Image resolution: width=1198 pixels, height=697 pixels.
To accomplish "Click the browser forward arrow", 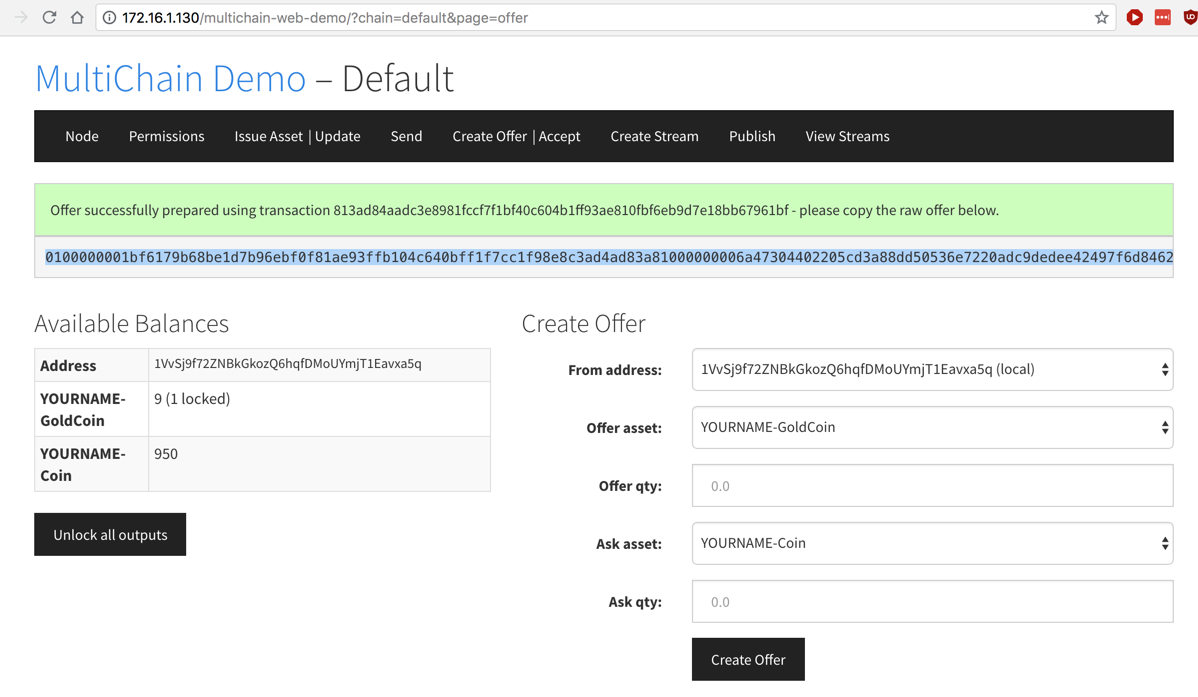I will tap(21, 17).
